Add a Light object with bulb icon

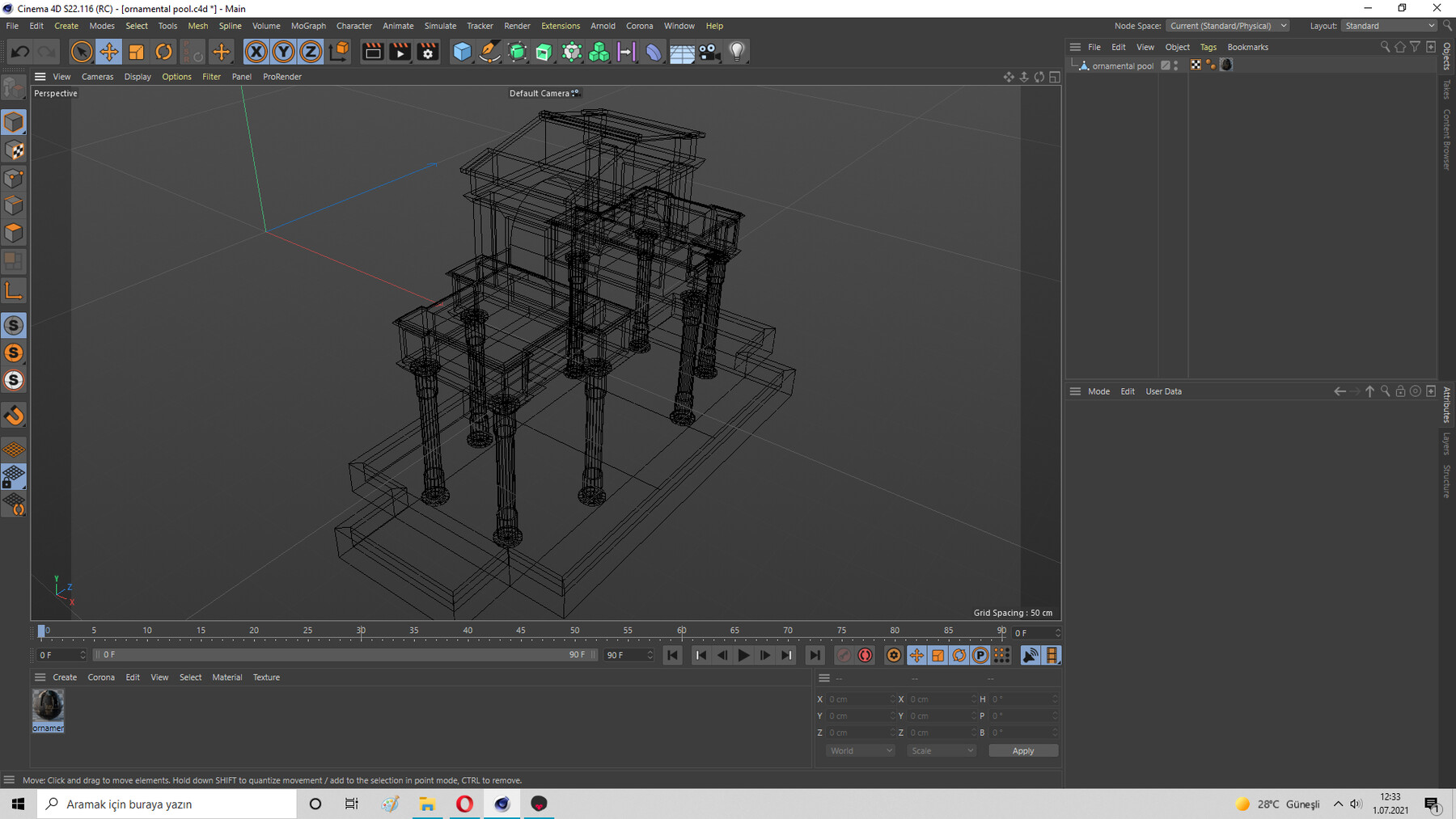click(x=736, y=52)
